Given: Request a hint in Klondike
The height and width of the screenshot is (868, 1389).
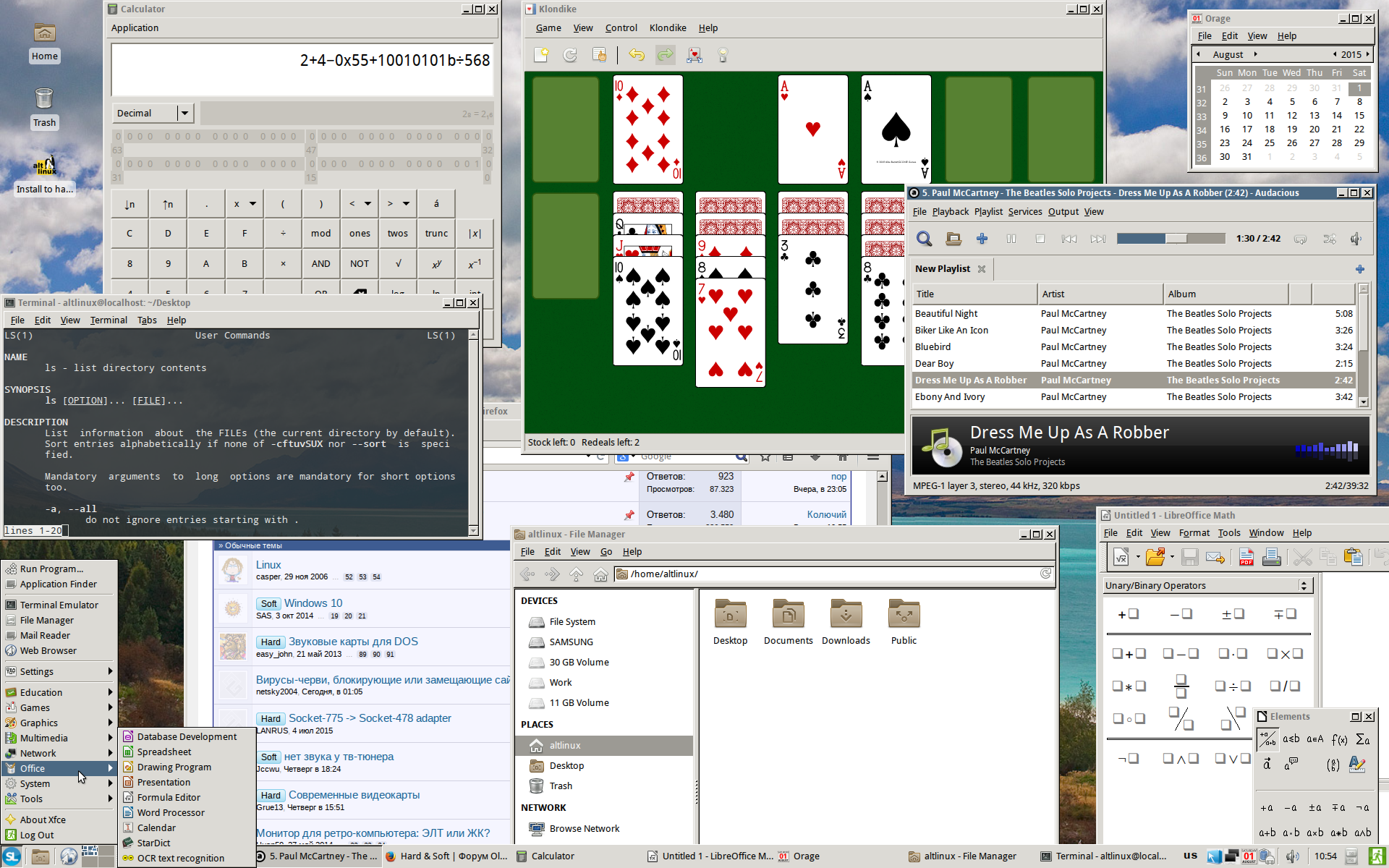Looking at the screenshot, I should coord(722,54).
